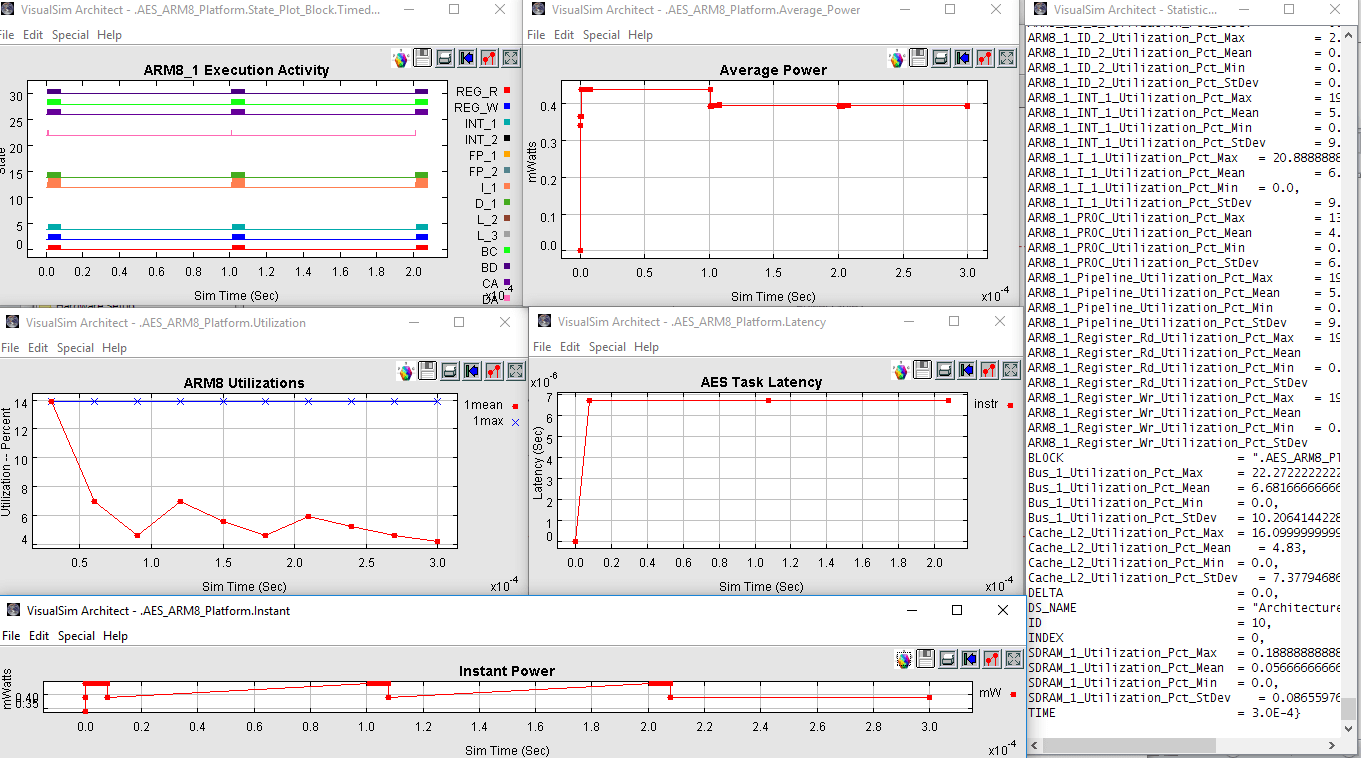Open the File menu in the Utilization window
1361x758 pixels.
point(10,348)
